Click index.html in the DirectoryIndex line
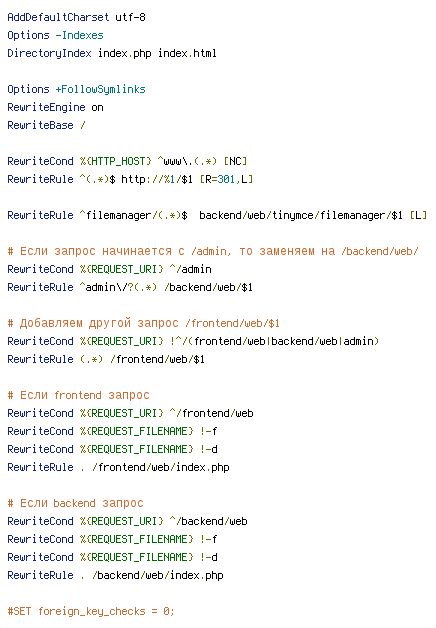 pyautogui.click(x=187, y=53)
